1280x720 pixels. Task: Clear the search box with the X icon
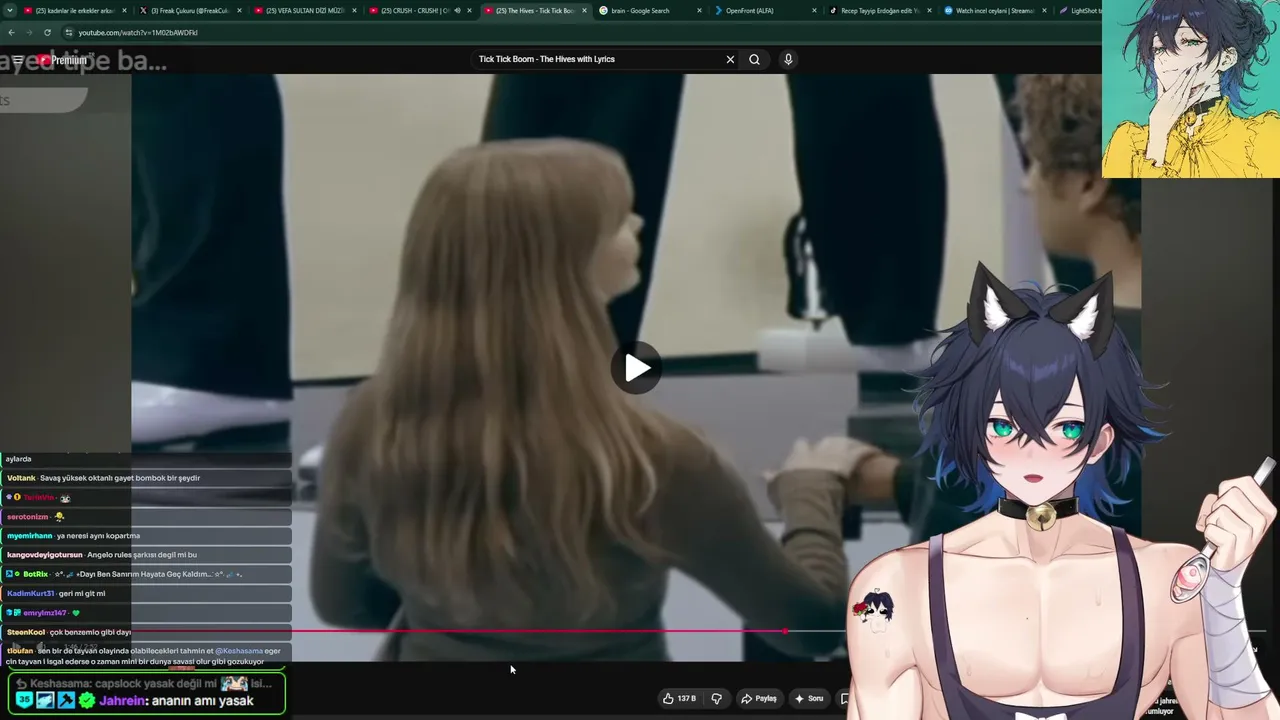point(730,59)
